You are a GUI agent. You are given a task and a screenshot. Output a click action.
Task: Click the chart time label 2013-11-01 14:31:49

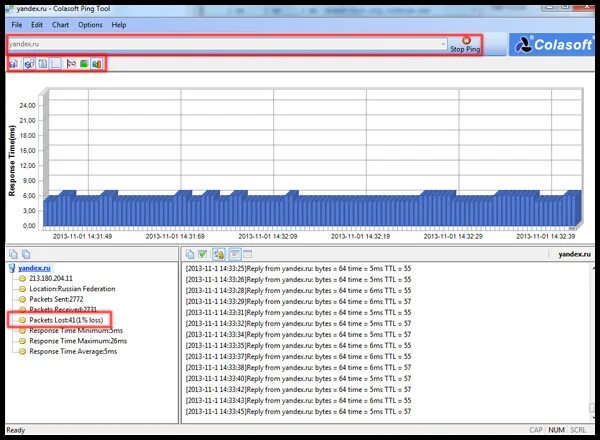click(x=82, y=236)
